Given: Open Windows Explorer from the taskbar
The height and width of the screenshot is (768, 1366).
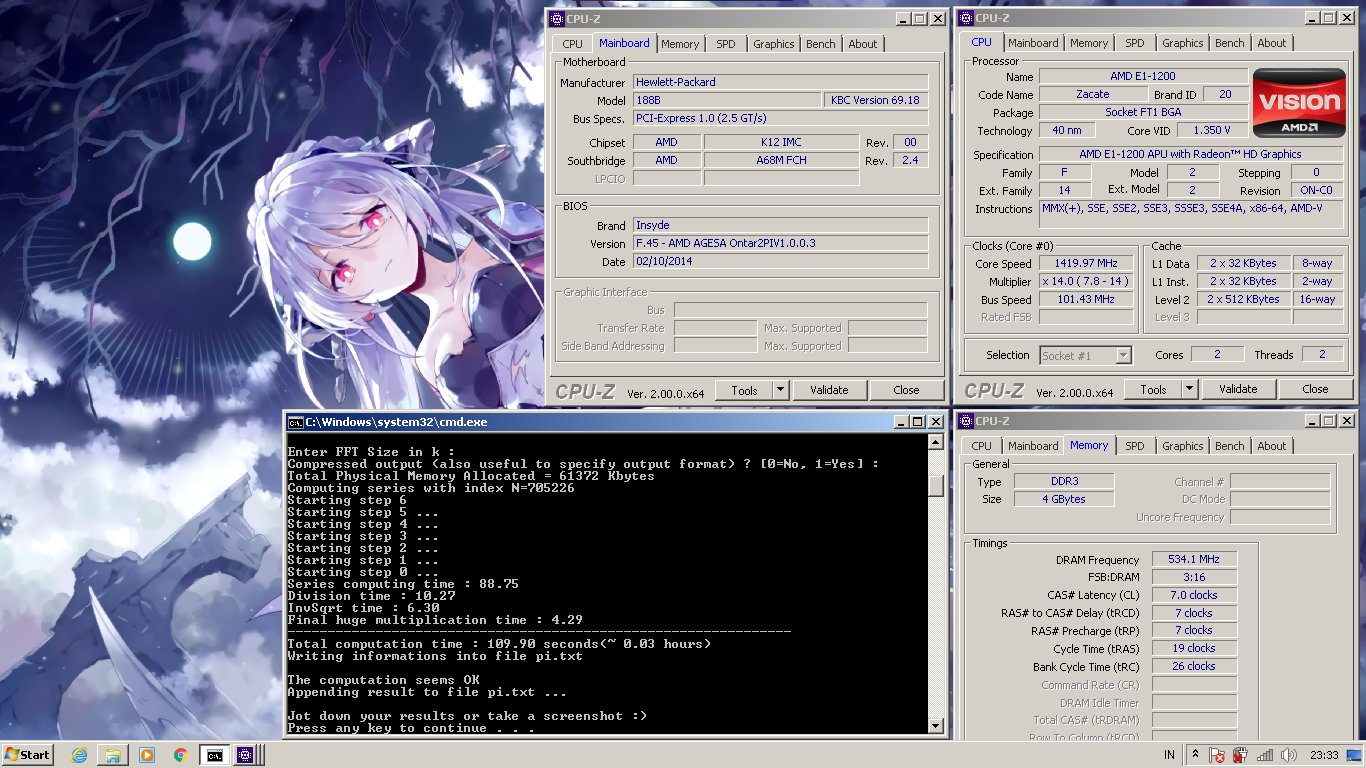Looking at the screenshot, I should tap(113, 755).
